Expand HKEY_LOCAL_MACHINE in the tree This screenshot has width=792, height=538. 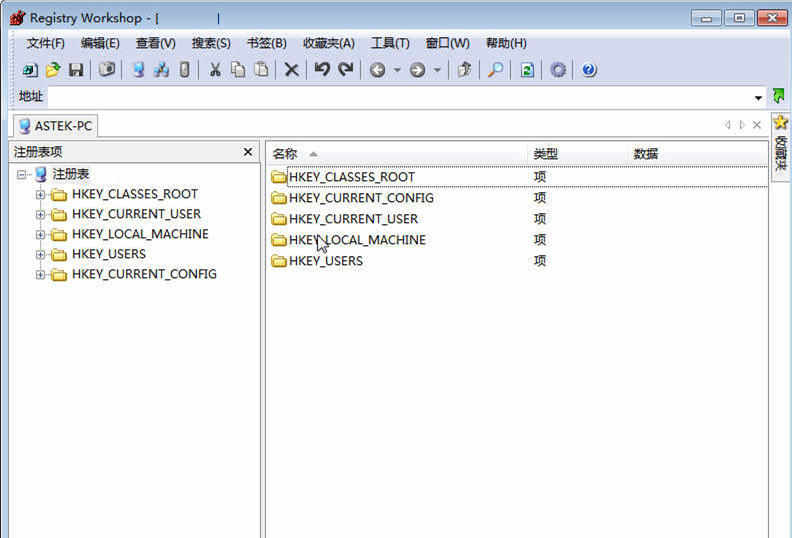click(40, 234)
